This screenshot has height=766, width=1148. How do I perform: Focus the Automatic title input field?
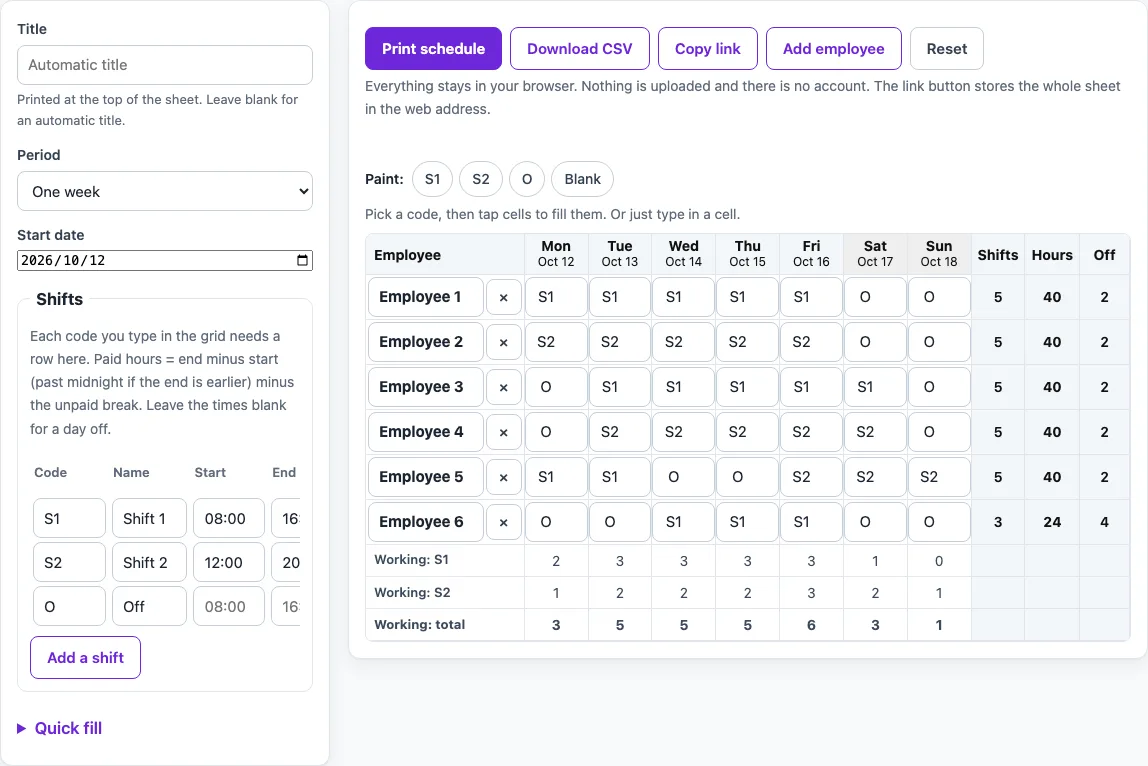[165, 64]
